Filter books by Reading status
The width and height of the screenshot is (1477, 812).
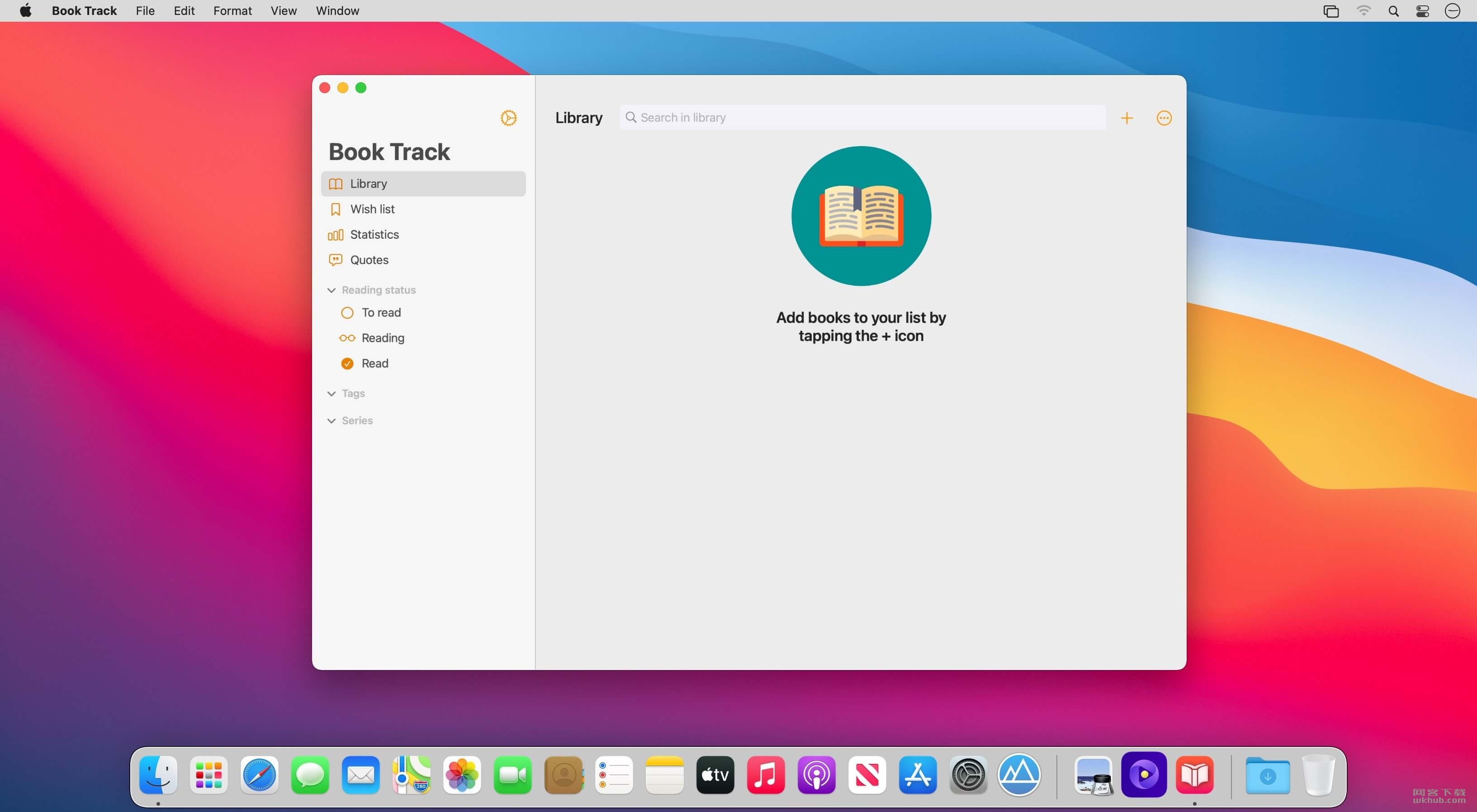click(x=423, y=338)
